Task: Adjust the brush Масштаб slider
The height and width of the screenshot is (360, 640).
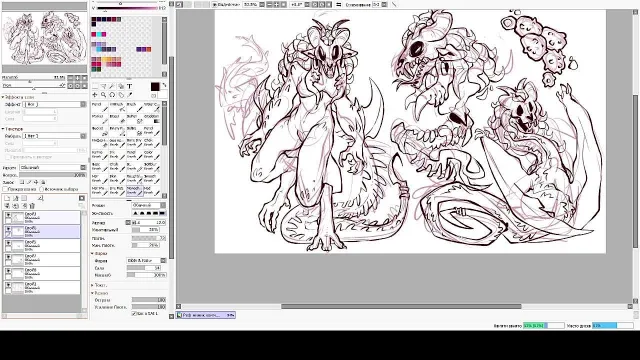Action: [x=146, y=275]
